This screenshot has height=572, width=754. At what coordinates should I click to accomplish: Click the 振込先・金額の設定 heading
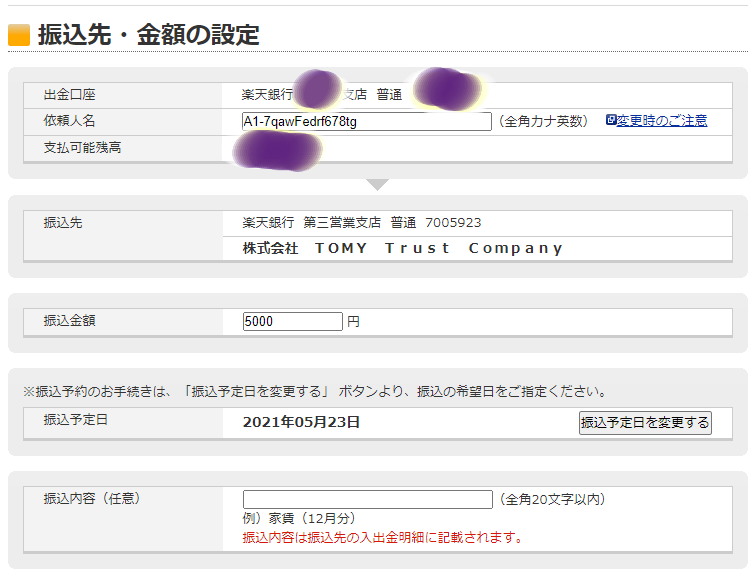pyautogui.click(x=149, y=35)
